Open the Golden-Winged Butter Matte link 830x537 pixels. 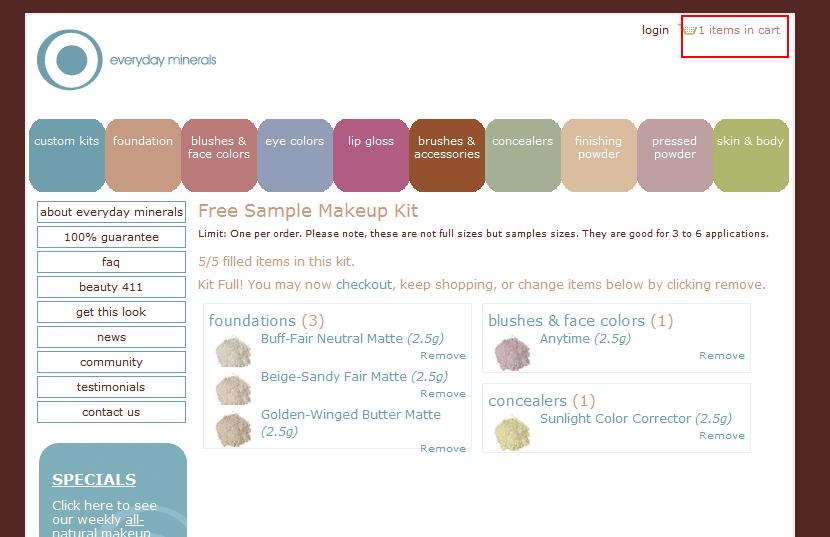click(350, 423)
